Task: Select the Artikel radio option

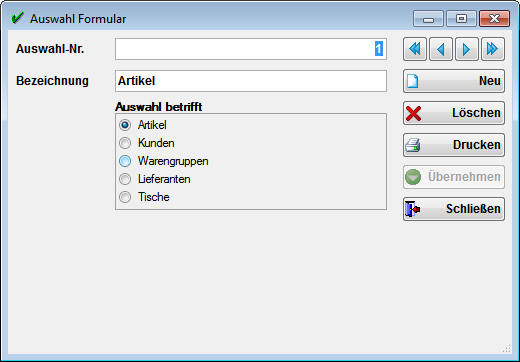Action: tap(125, 125)
